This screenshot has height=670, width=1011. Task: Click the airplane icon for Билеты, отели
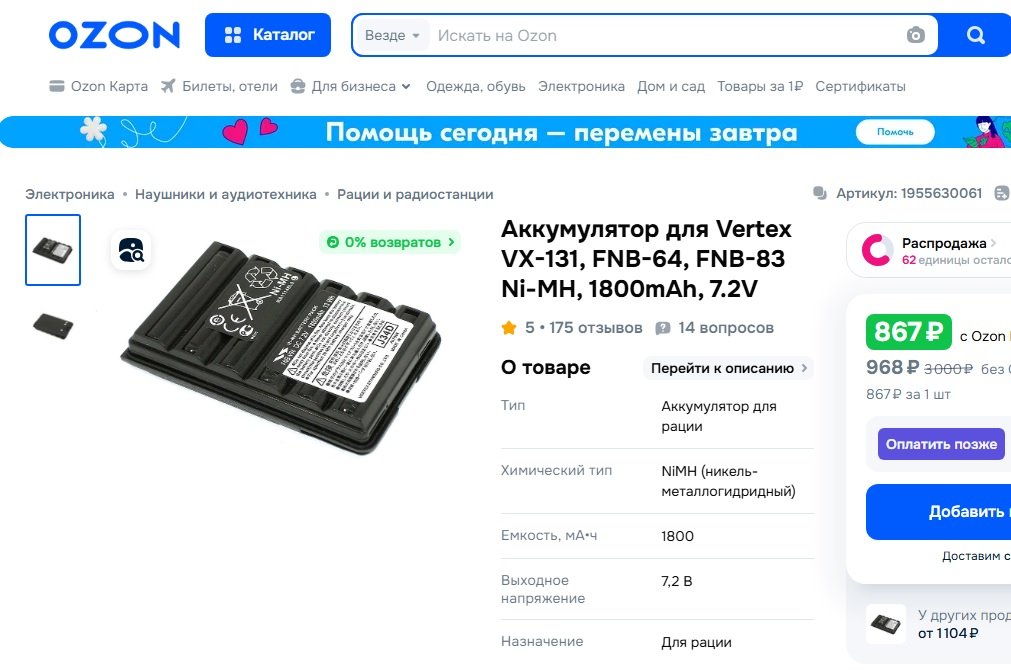coord(168,86)
